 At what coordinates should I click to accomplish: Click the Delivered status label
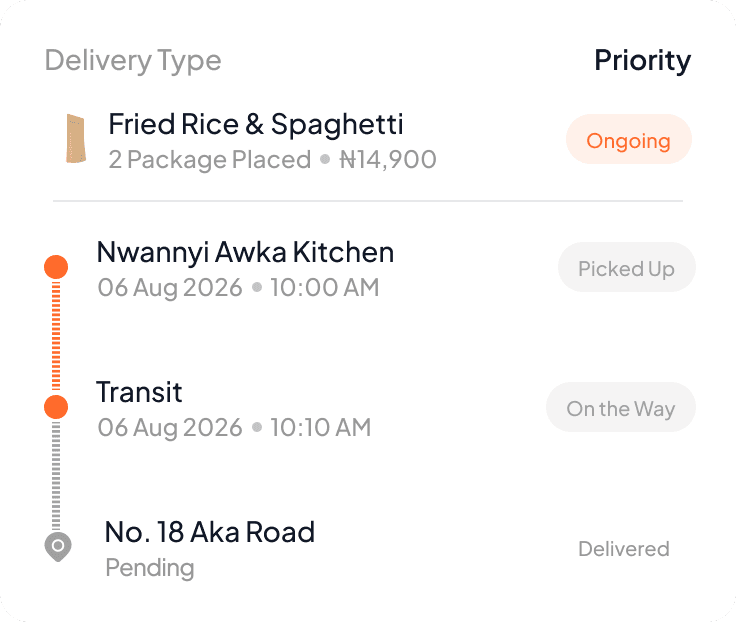pos(624,549)
